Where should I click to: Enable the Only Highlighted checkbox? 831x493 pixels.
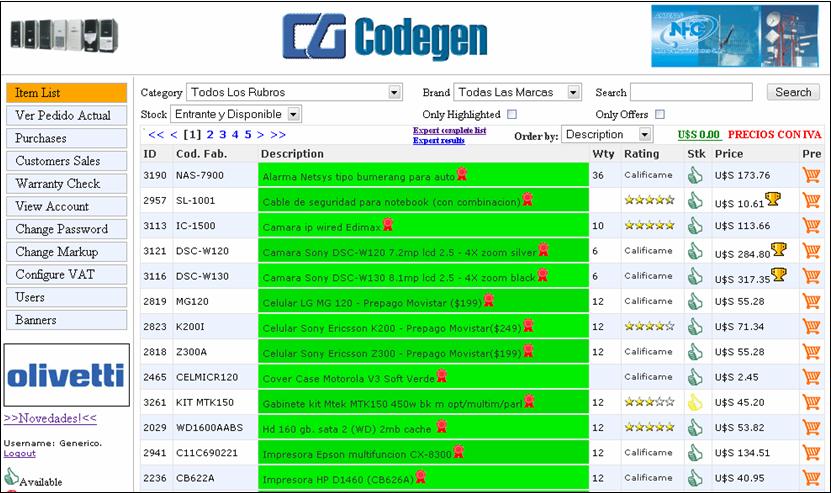coord(511,115)
